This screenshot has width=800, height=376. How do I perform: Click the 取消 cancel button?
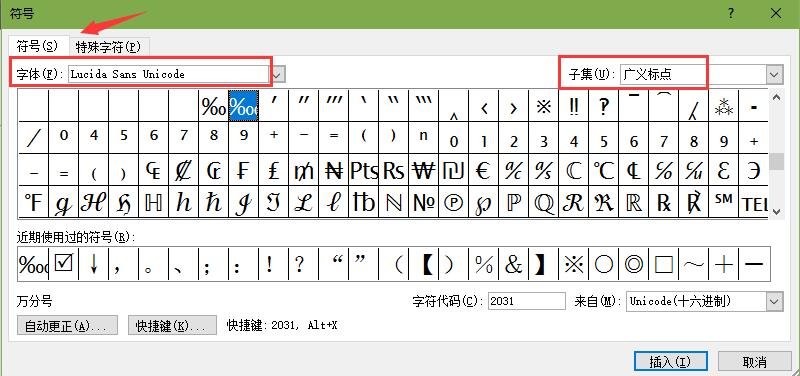point(755,362)
